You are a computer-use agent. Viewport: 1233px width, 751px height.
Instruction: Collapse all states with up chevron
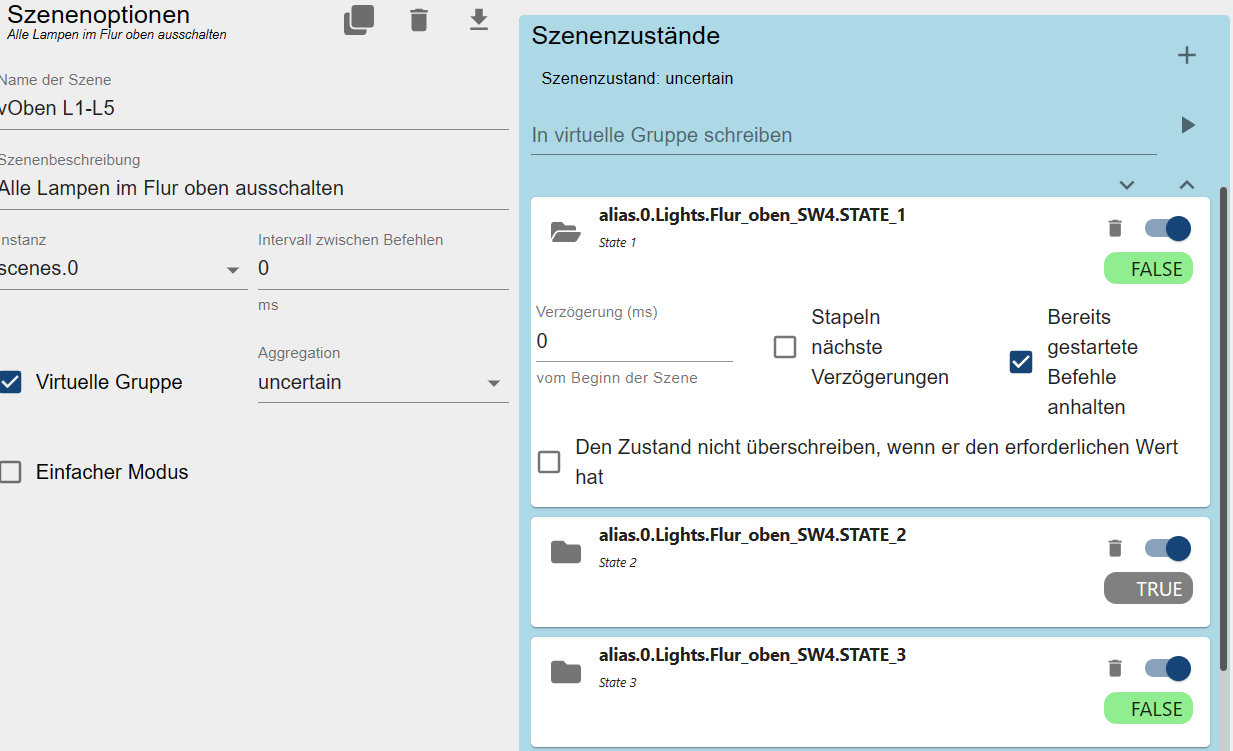(x=1186, y=185)
